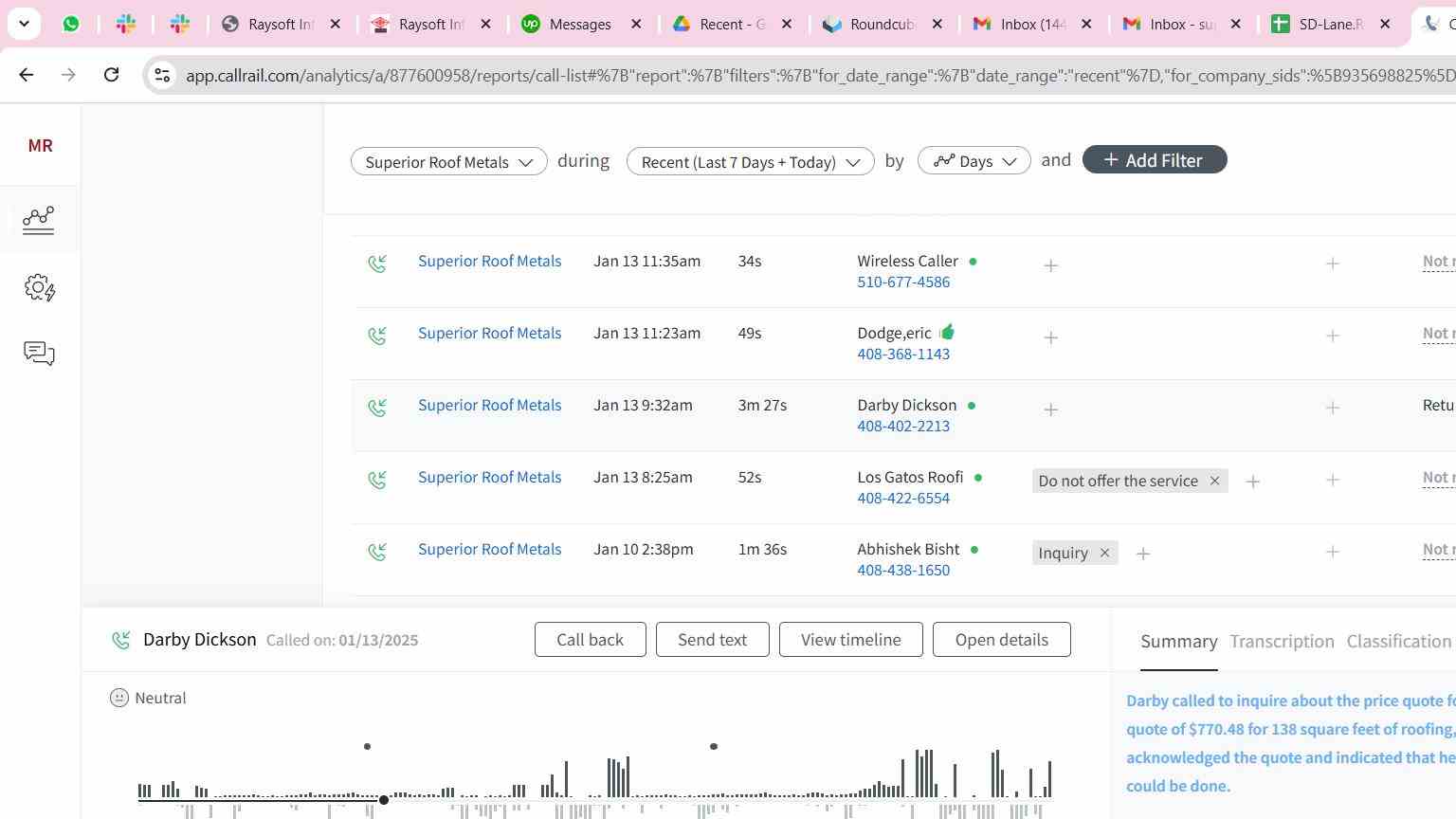Click the Open details button
1456x819 pixels.
1001,639
